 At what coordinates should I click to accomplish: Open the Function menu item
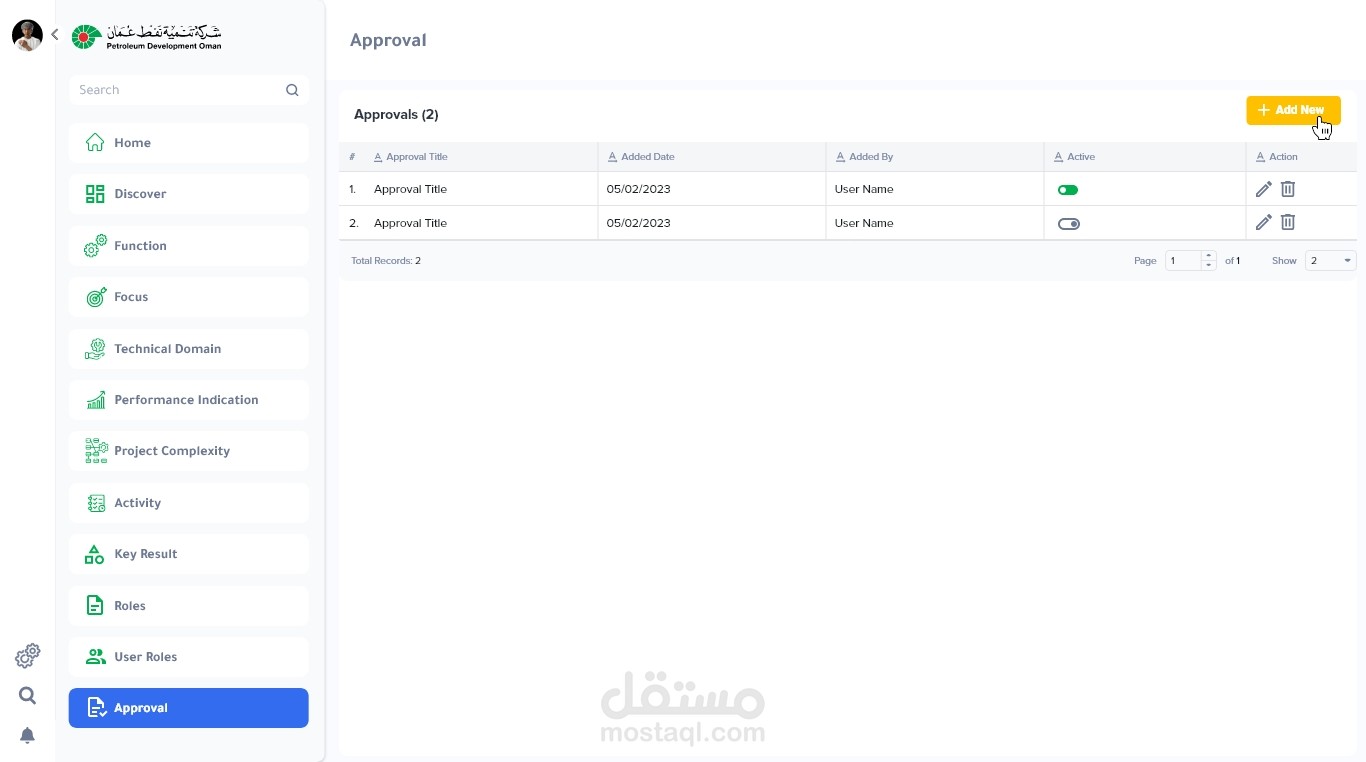pos(189,246)
